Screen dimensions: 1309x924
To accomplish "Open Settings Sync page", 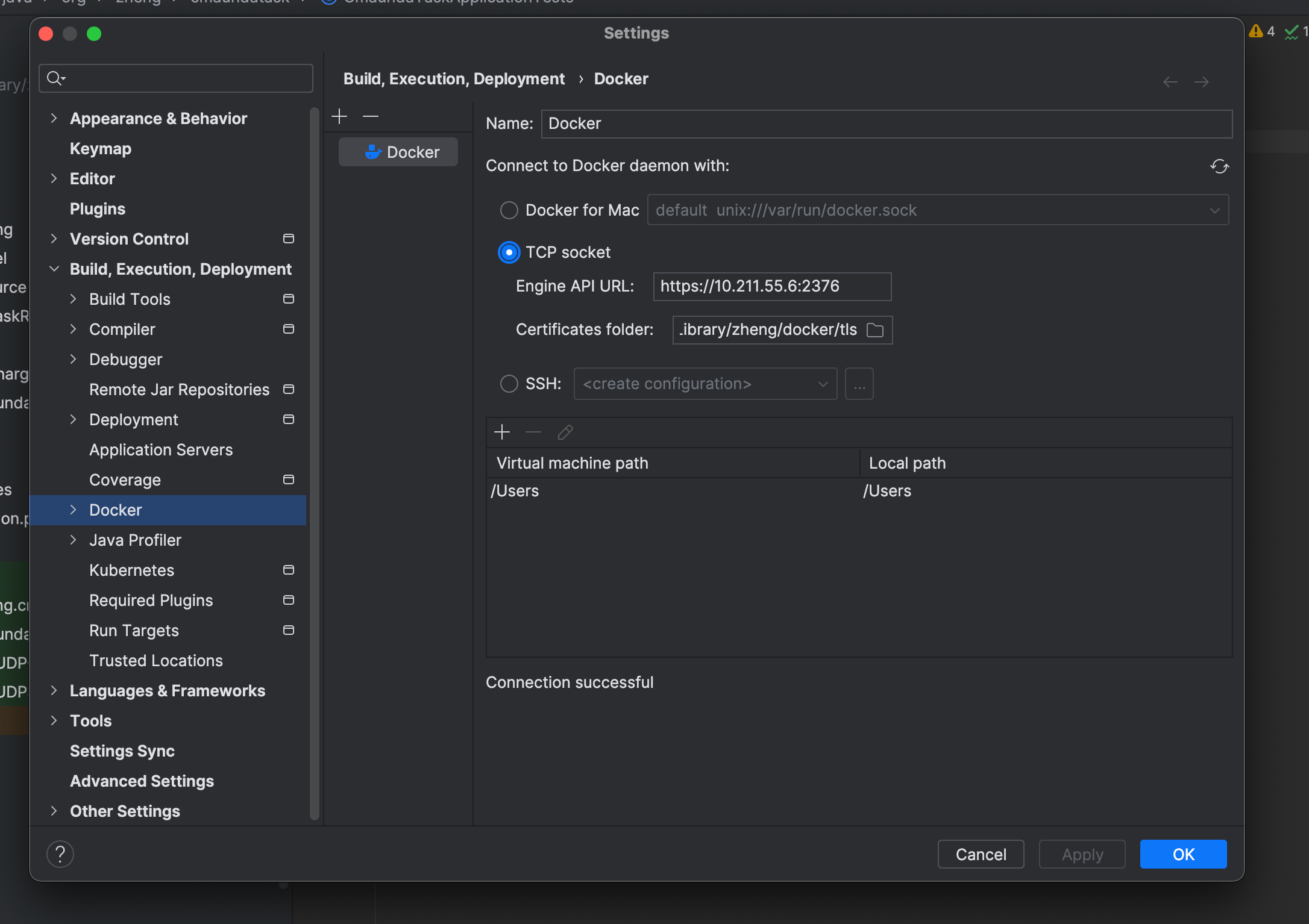I will tap(122, 751).
